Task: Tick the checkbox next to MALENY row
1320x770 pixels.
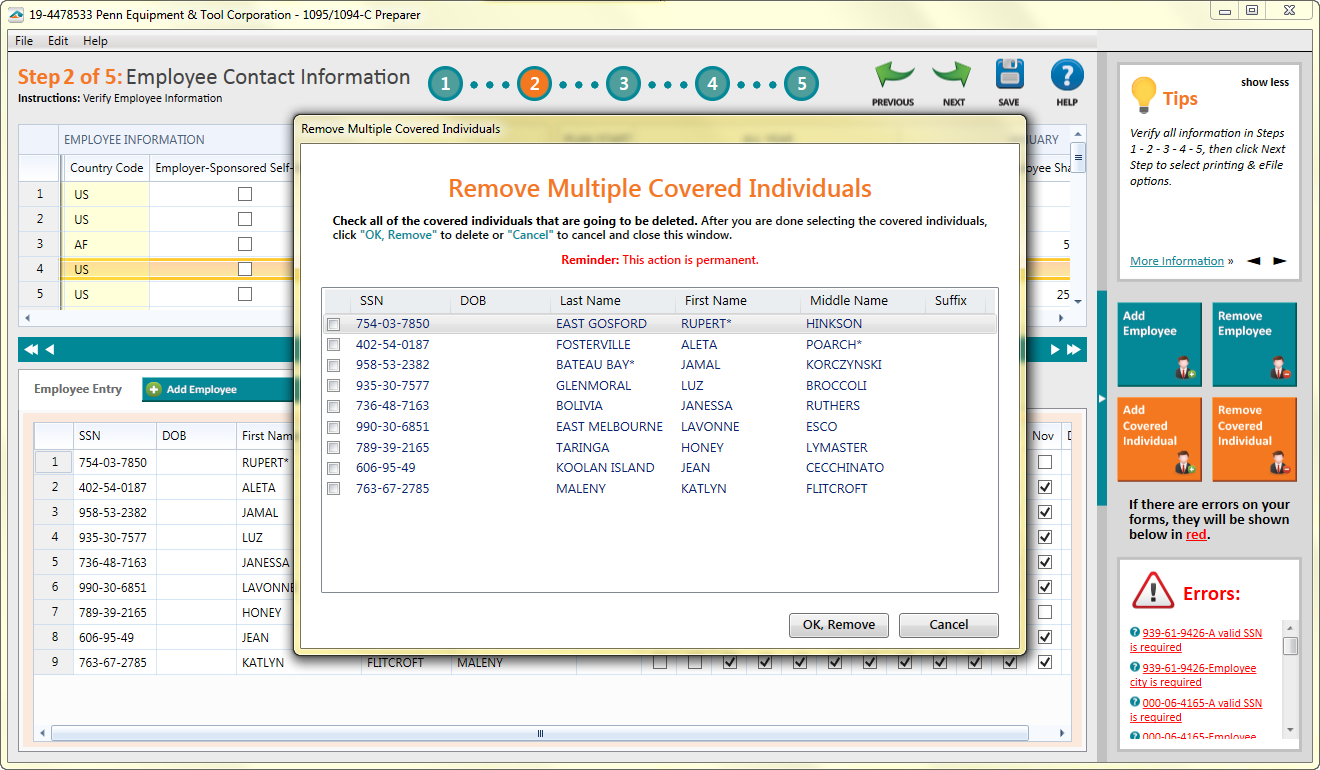Action: click(x=334, y=489)
